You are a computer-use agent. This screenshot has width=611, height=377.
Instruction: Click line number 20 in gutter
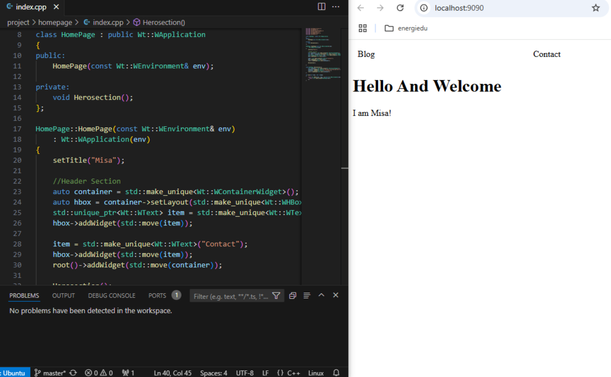tap(17, 160)
